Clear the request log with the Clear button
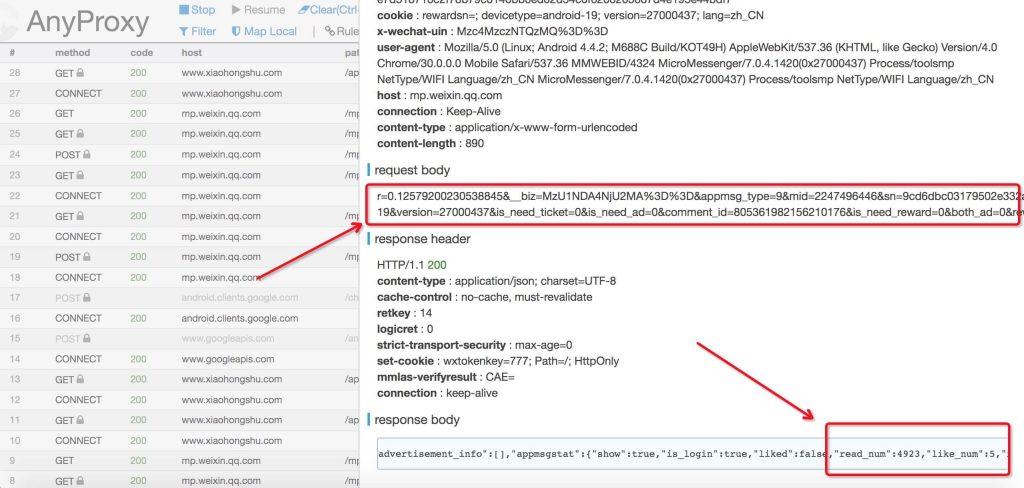Viewport: 1024px width, 488px height. [328, 10]
